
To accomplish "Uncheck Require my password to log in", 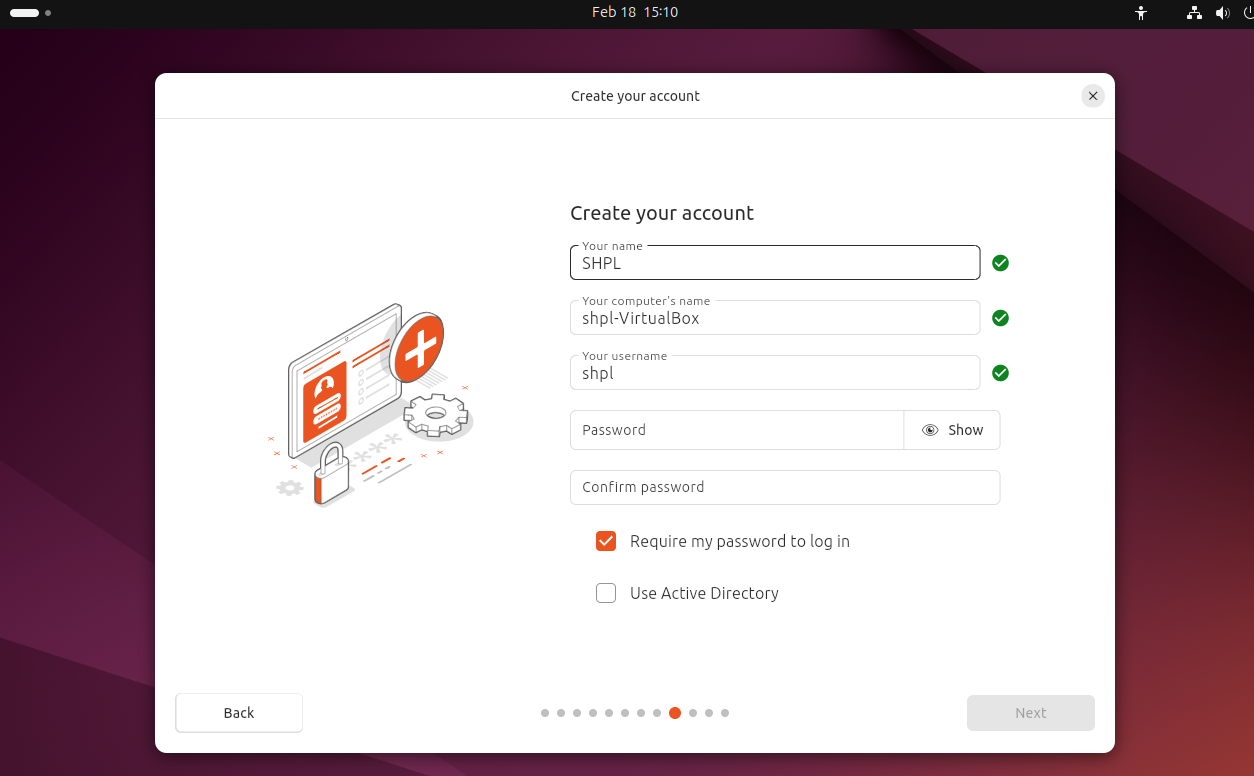I will point(606,541).
